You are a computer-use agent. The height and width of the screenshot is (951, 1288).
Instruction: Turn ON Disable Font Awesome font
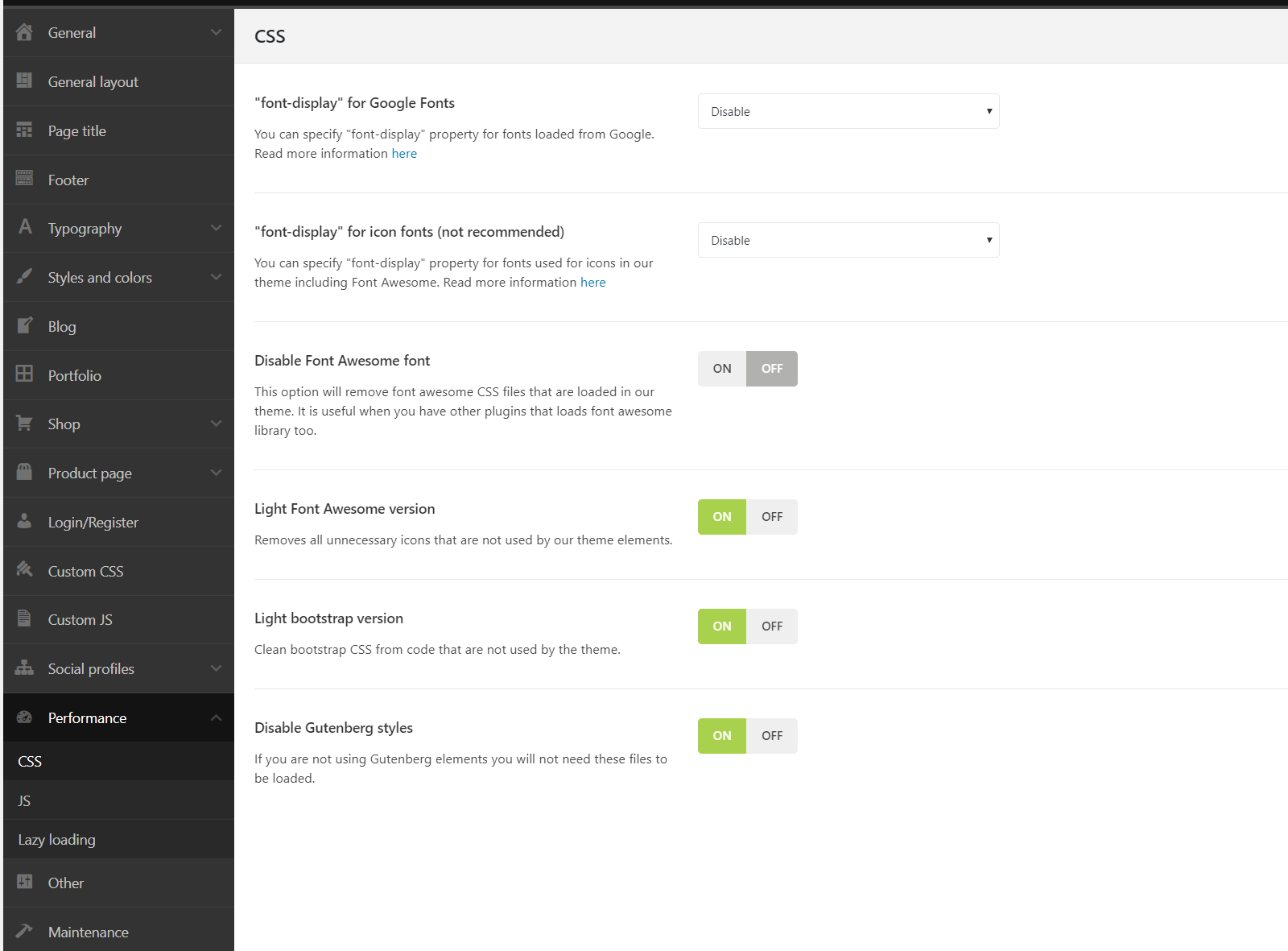[x=722, y=369]
